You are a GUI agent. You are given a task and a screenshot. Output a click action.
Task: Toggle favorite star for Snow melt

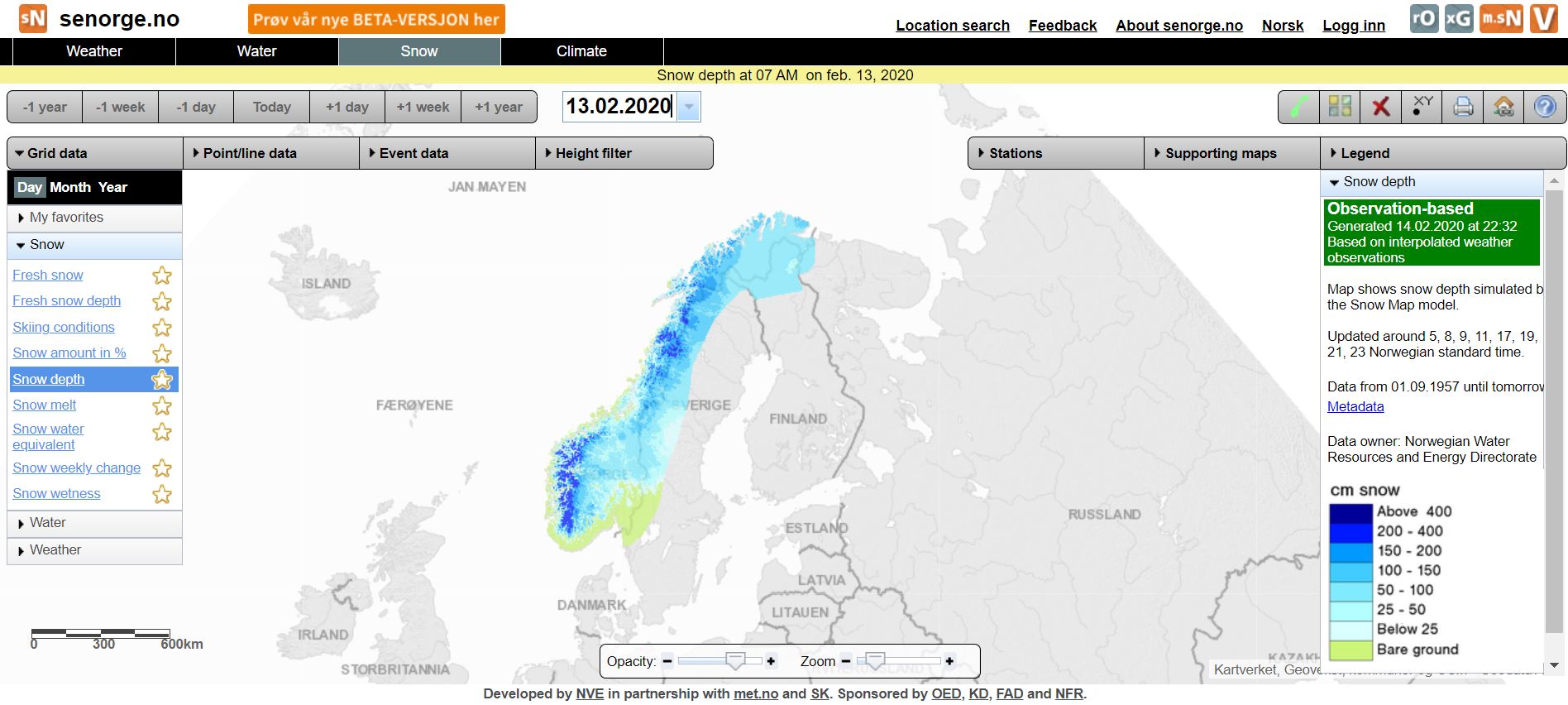coord(162,405)
